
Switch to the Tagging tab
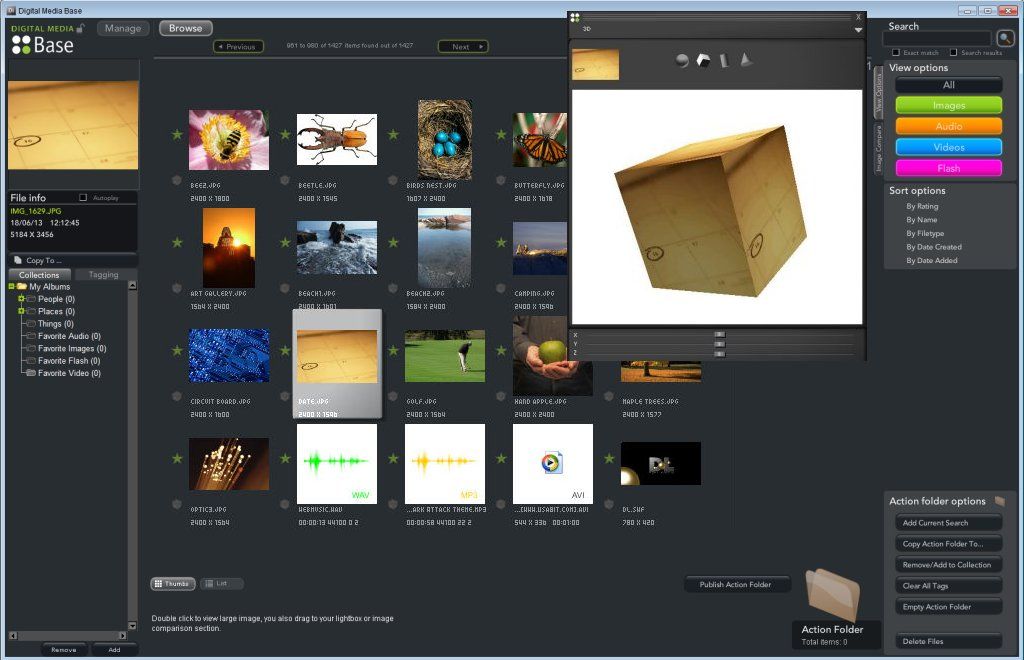coord(103,275)
